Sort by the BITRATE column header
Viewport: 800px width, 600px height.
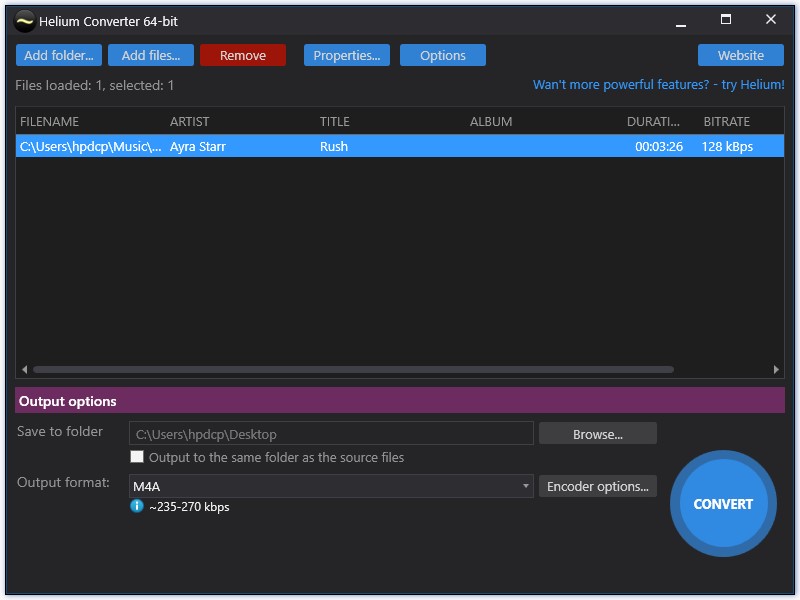click(x=727, y=121)
